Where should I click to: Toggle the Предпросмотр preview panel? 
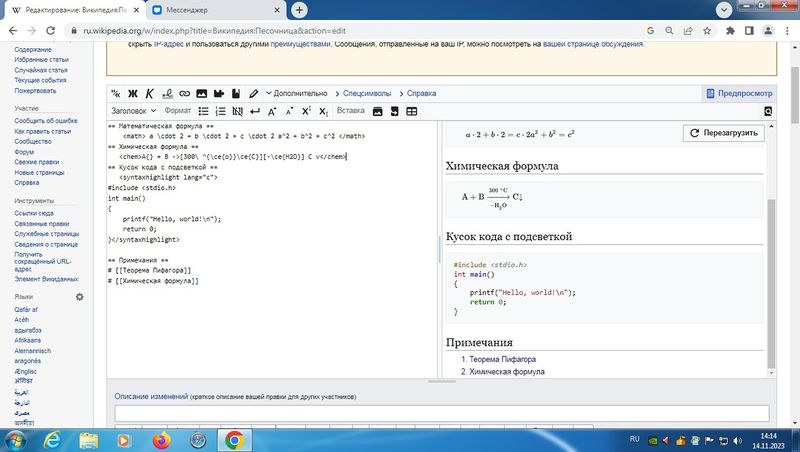coord(739,93)
